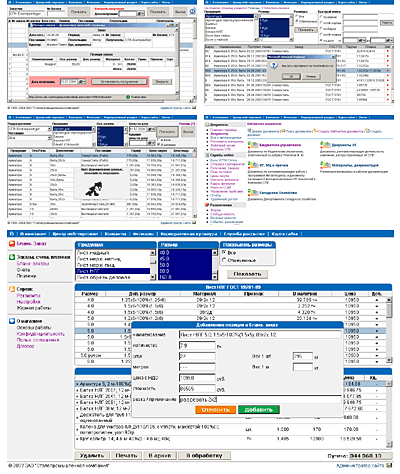
Task: Open Карта сайта in the bottom navigation
Action: pyautogui.click(x=285, y=234)
